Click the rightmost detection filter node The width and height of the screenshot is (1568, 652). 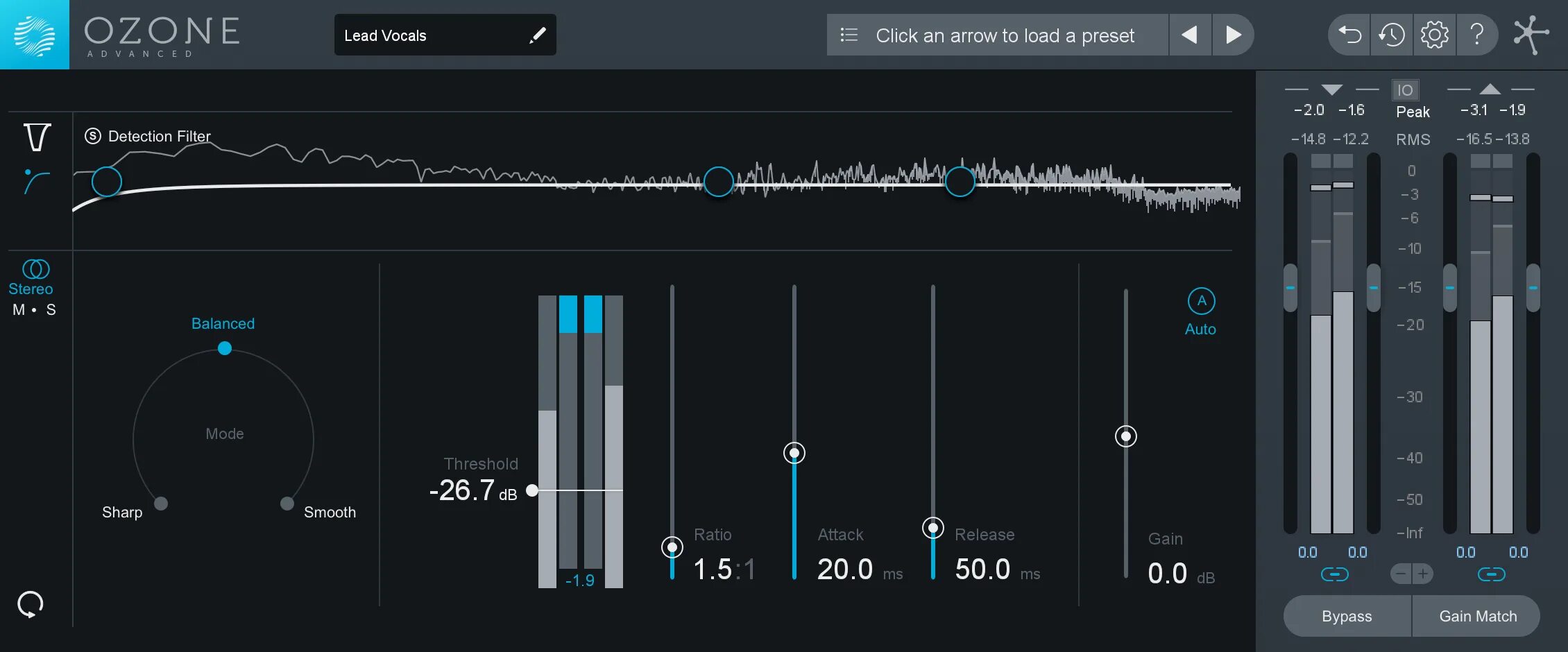(x=960, y=182)
